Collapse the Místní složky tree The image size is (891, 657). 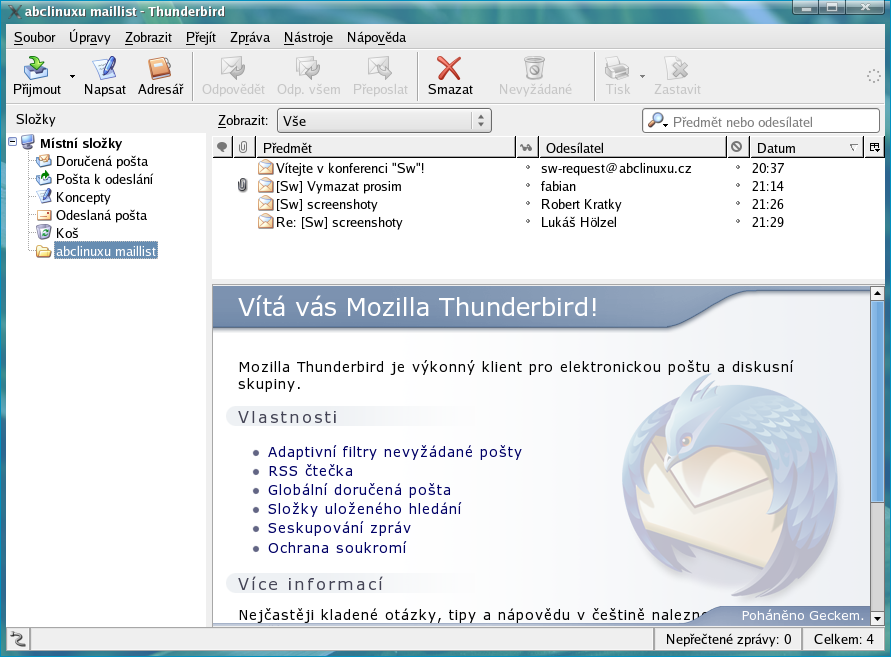[x=13, y=142]
